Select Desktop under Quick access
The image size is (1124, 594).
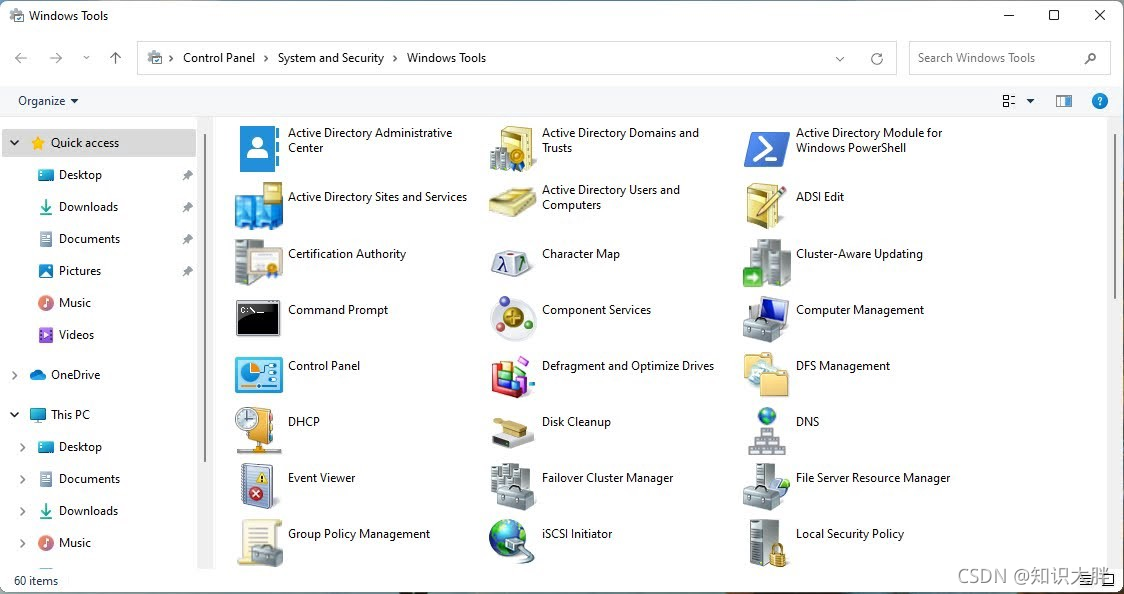point(80,175)
